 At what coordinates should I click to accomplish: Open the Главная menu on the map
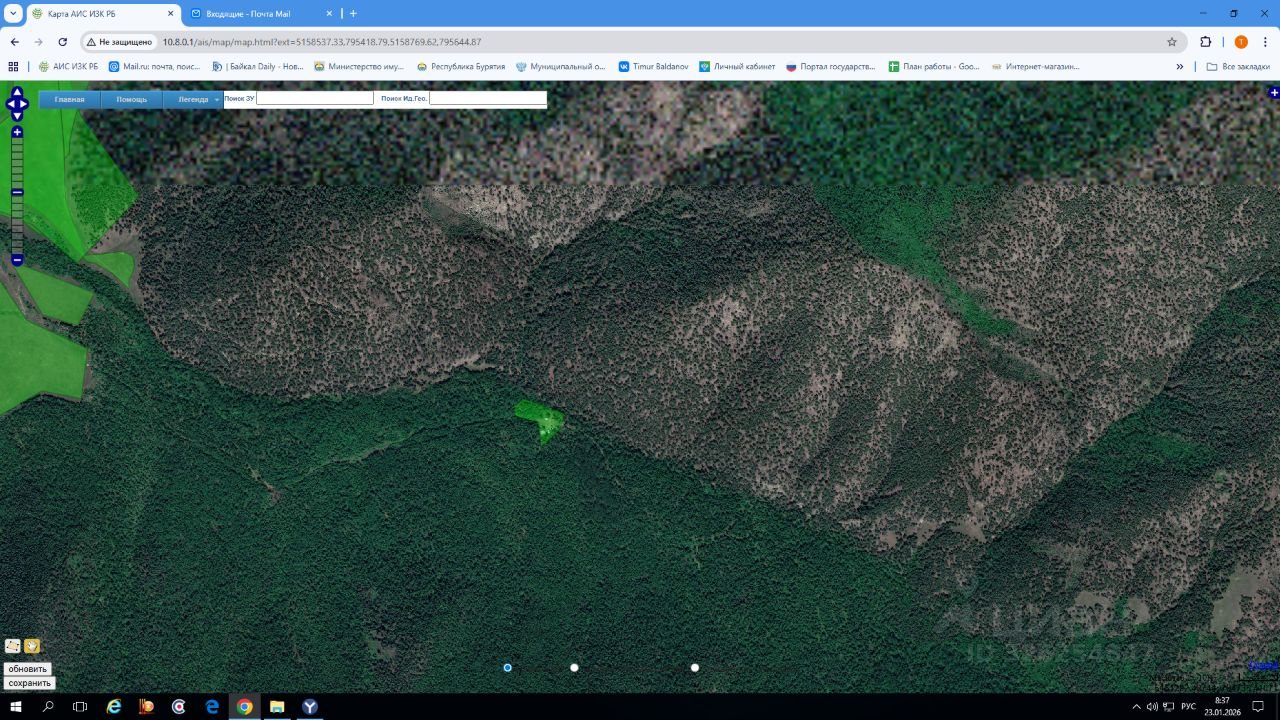coord(70,99)
